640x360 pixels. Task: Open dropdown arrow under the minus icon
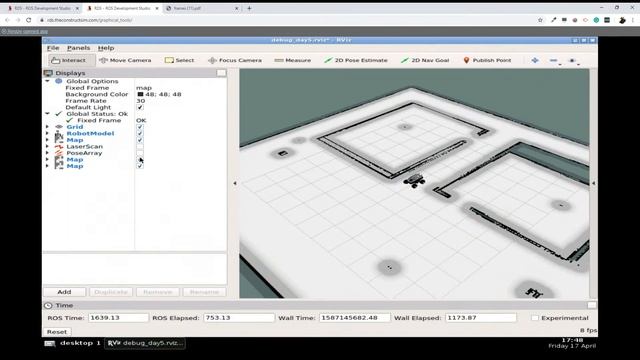point(560,64)
